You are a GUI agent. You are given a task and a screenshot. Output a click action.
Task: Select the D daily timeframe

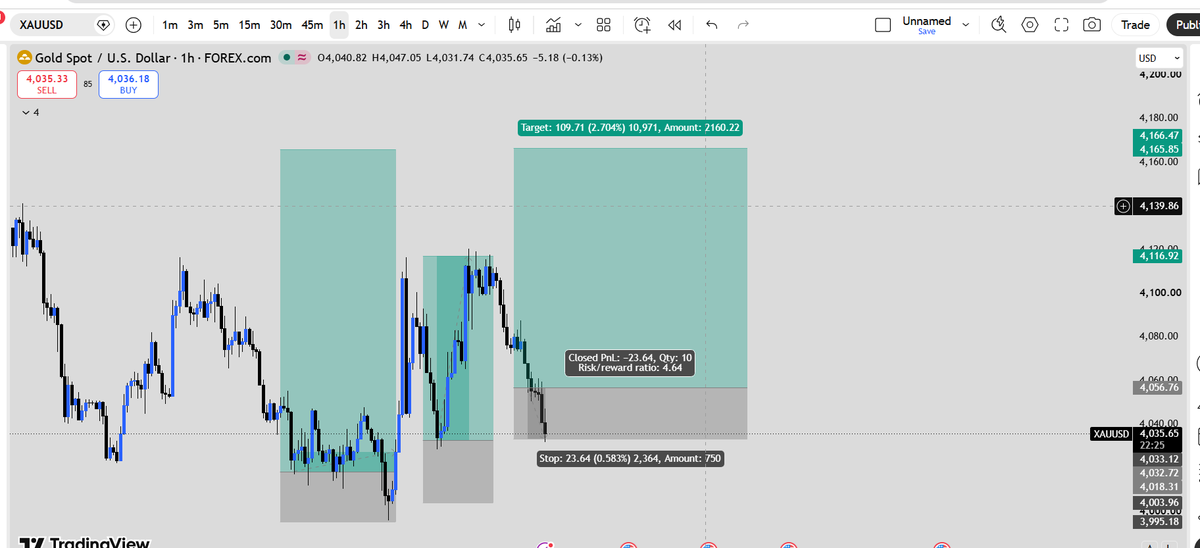coord(426,24)
